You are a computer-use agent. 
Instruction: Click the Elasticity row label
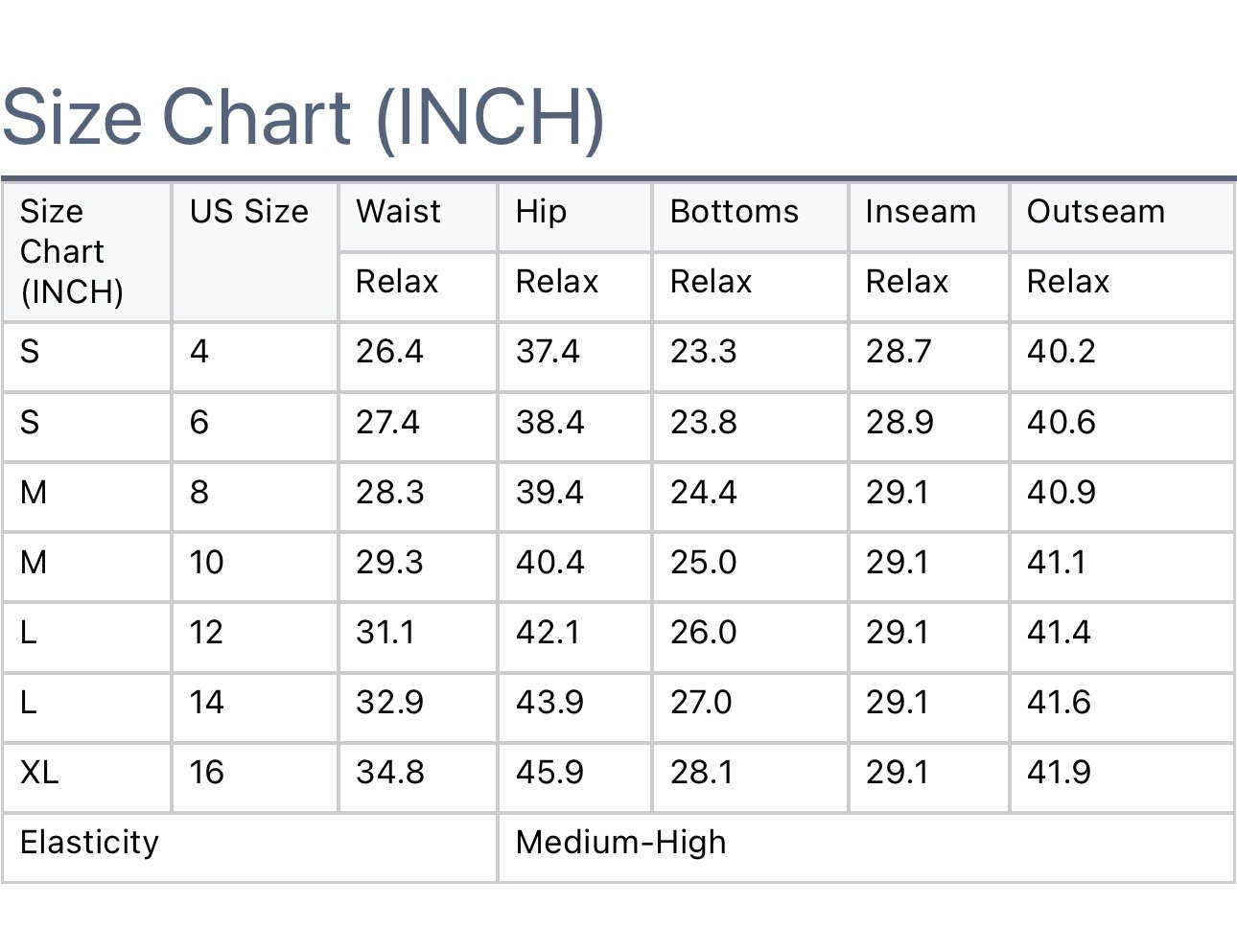pyautogui.click(x=89, y=843)
